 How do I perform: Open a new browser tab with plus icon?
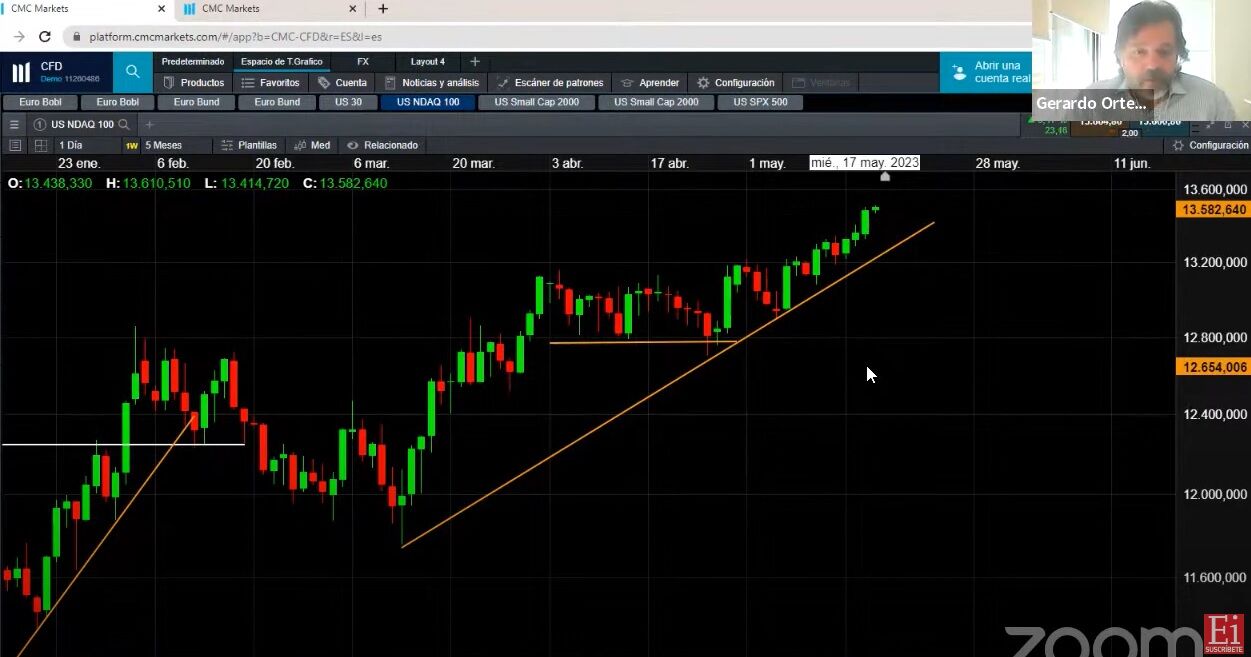pyautogui.click(x=382, y=9)
